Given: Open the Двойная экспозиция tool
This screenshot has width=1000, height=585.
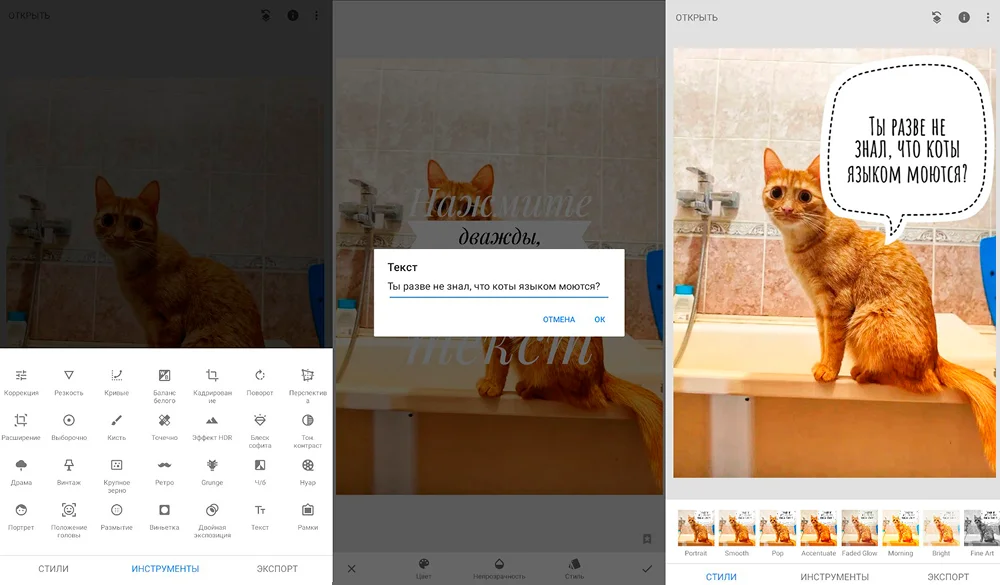Looking at the screenshot, I should (x=212, y=510).
